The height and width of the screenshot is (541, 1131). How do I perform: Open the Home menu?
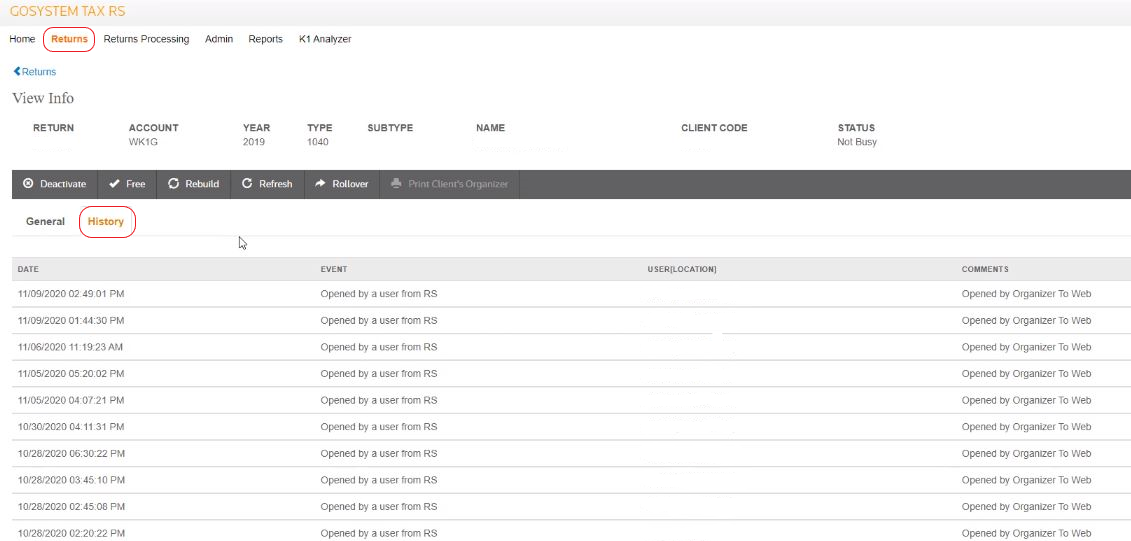pos(22,39)
